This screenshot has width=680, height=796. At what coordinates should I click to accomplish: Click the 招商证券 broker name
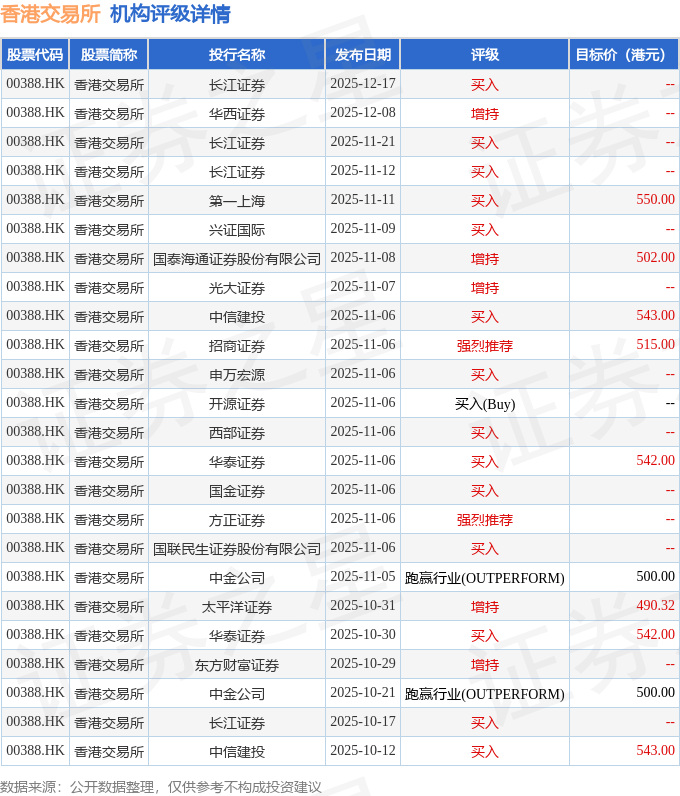[x=237, y=345]
